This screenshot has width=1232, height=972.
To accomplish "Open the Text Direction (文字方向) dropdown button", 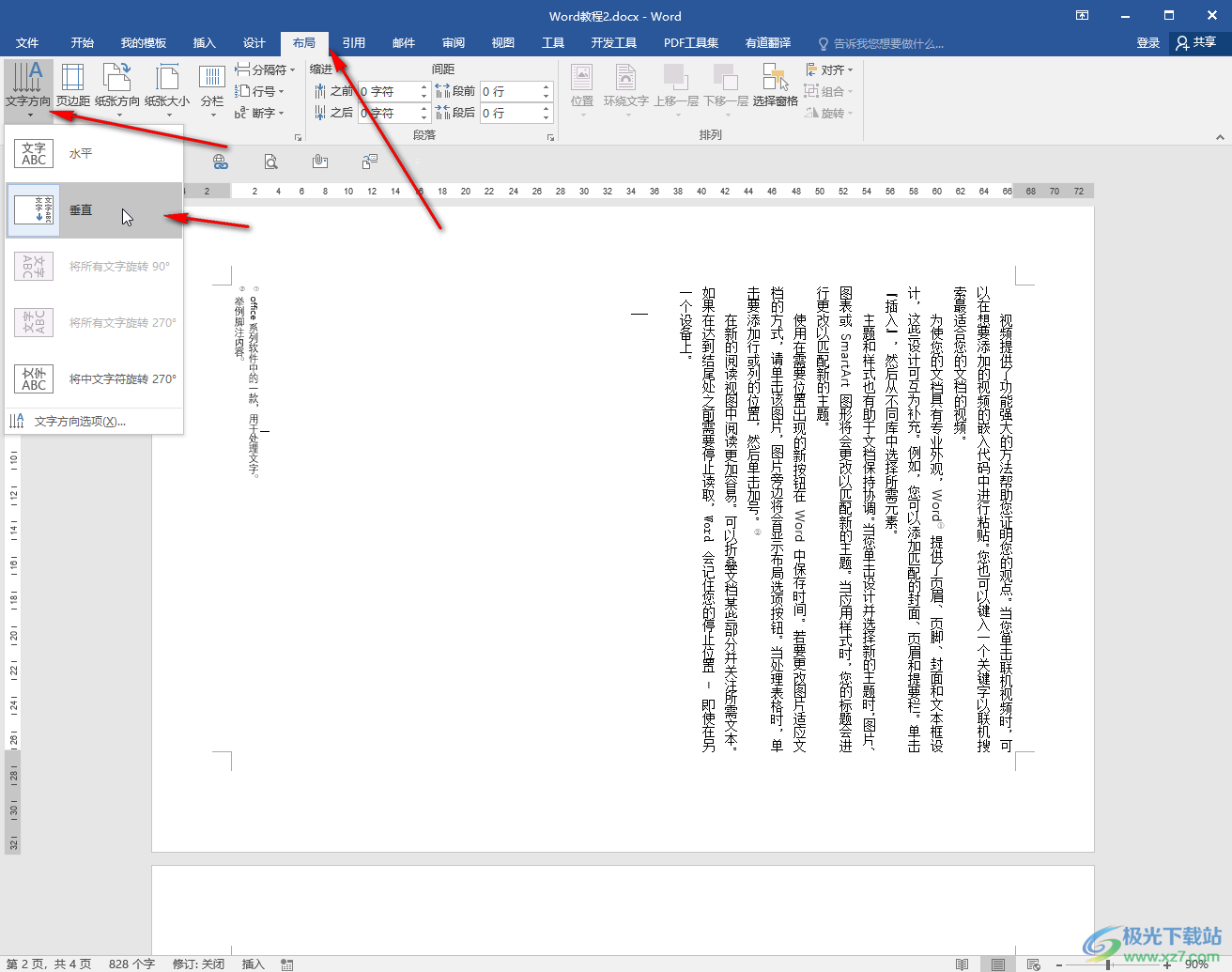I will (x=28, y=90).
